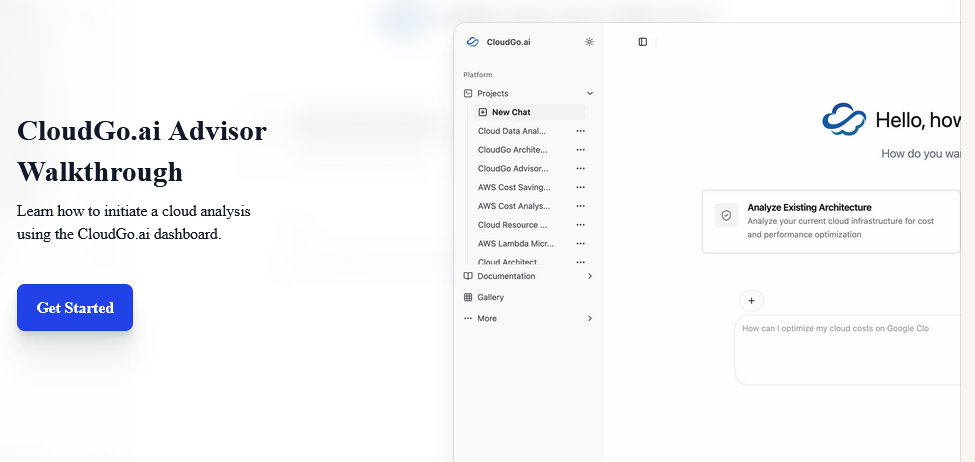Click the Gallery grid icon

[x=468, y=297]
